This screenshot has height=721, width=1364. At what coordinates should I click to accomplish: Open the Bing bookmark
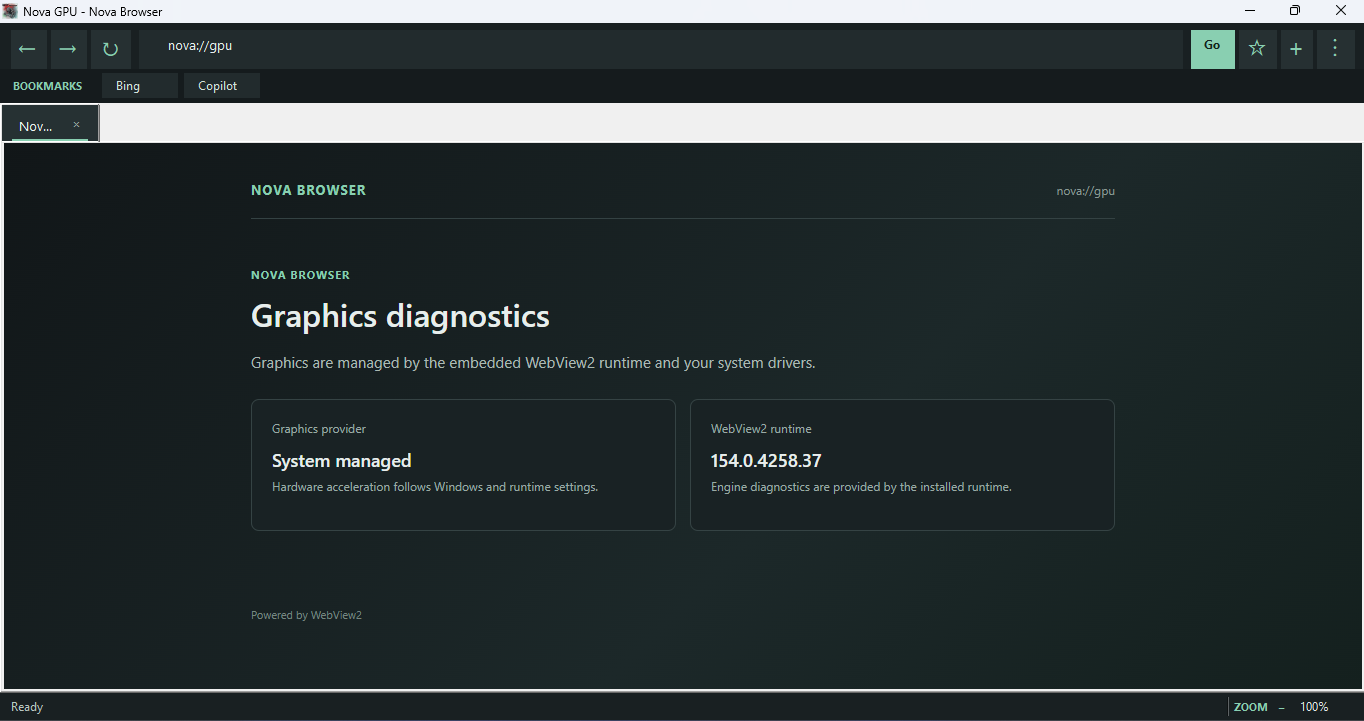click(x=140, y=86)
